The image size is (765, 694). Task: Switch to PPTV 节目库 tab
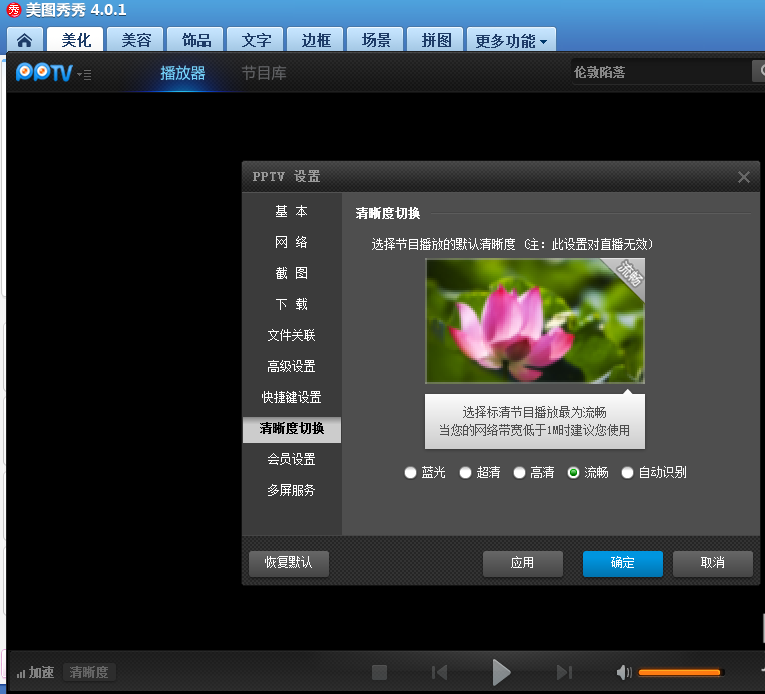pyautogui.click(x=264, y=73)
